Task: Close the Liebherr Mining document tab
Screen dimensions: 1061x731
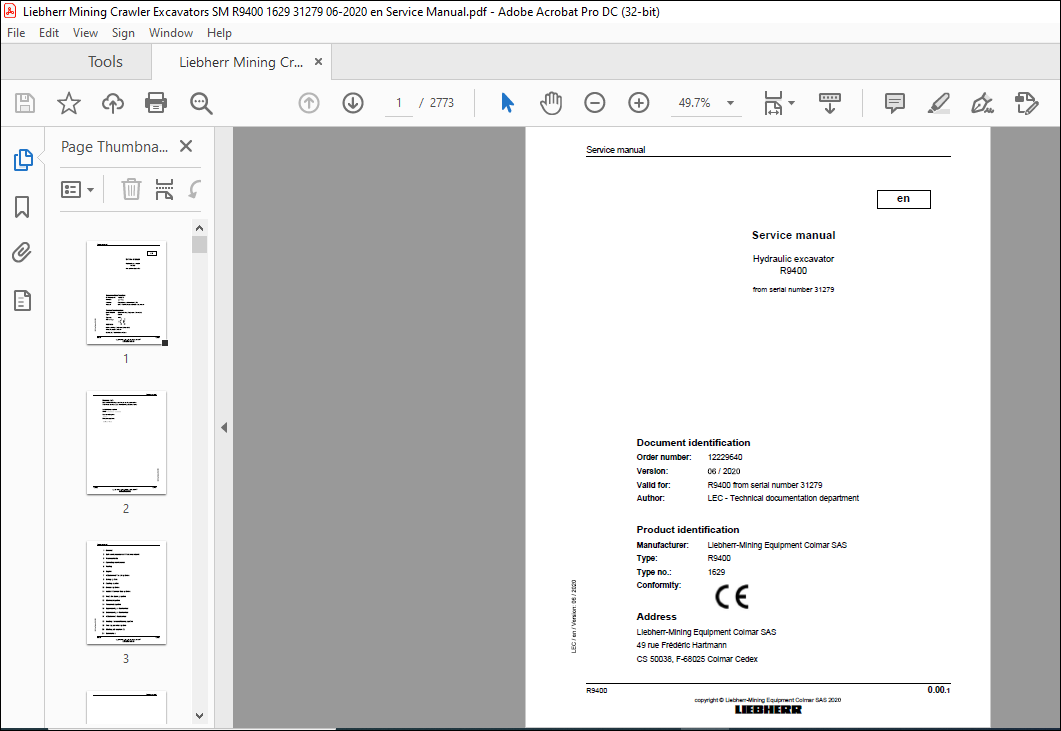Action: pos(318,62)
